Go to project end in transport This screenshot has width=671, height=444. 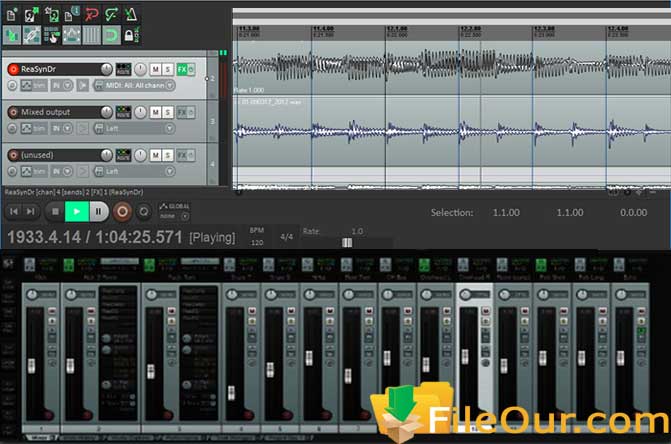tap(31, 211)
